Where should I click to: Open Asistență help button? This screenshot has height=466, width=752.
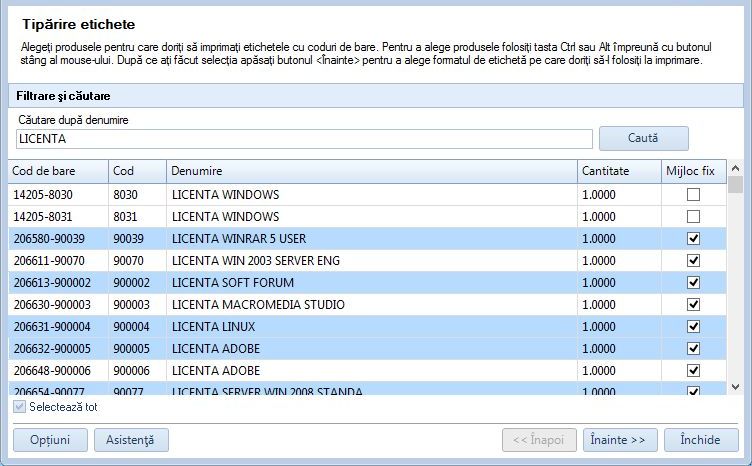click(x=131, y=440)
